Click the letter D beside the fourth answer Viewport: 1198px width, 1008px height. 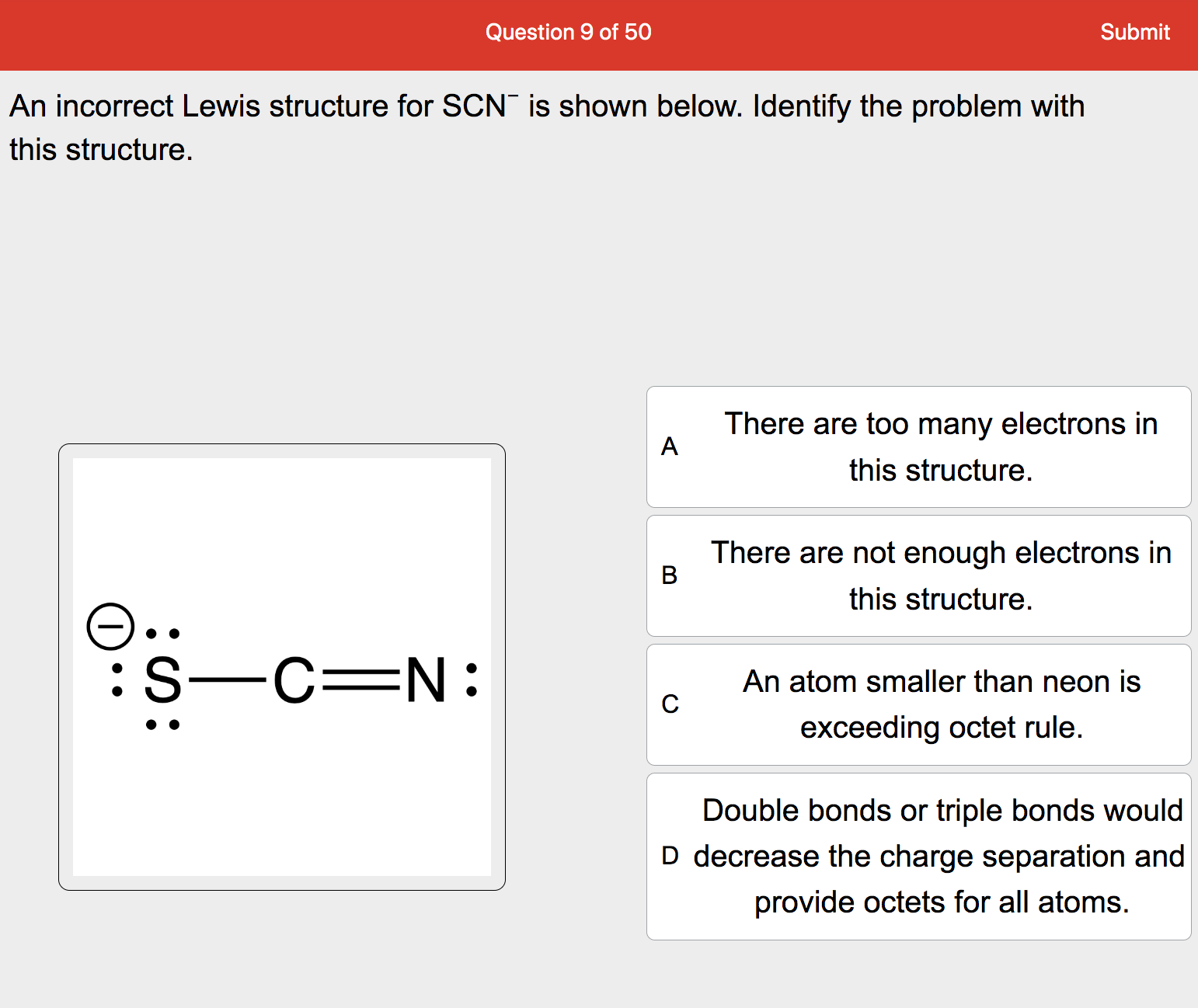pyautogui.click(x=670, y=856)
